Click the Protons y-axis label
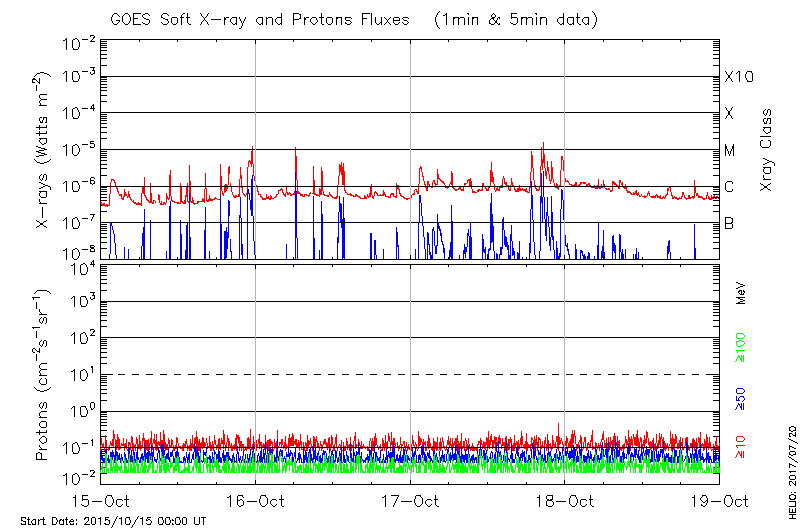The width and height of the screenshot is (800, 530). pos(43,376)
